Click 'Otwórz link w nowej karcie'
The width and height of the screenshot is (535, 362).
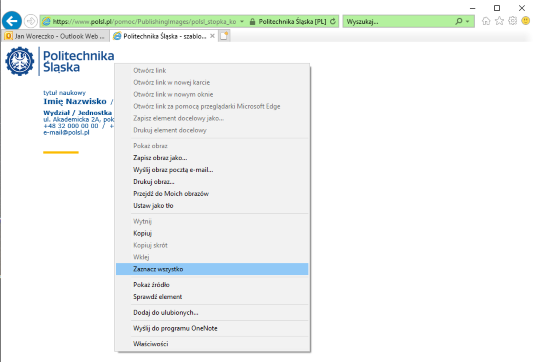(x=212, y=82)
